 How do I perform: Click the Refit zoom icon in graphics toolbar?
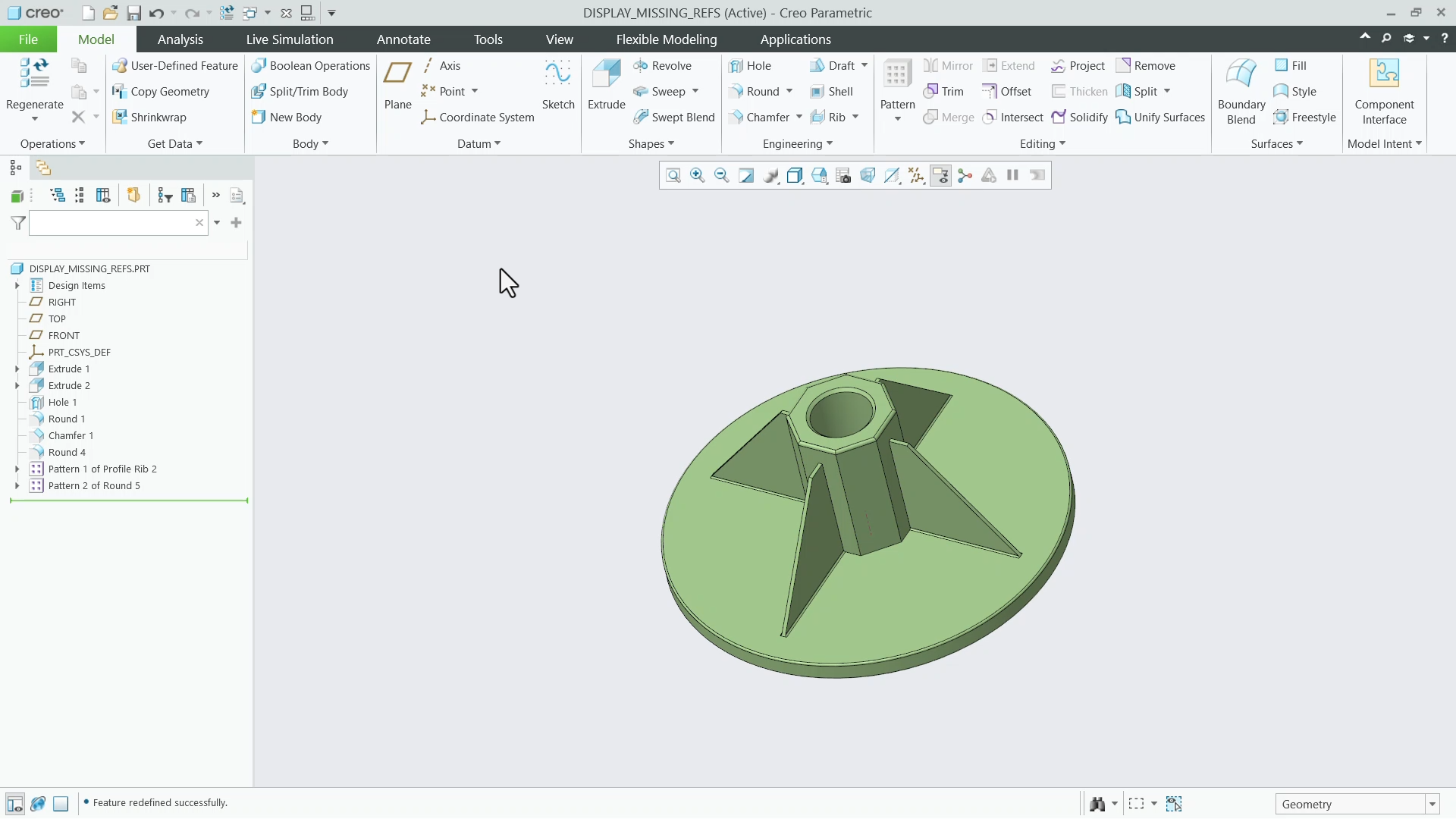click(x=673, y=176)
